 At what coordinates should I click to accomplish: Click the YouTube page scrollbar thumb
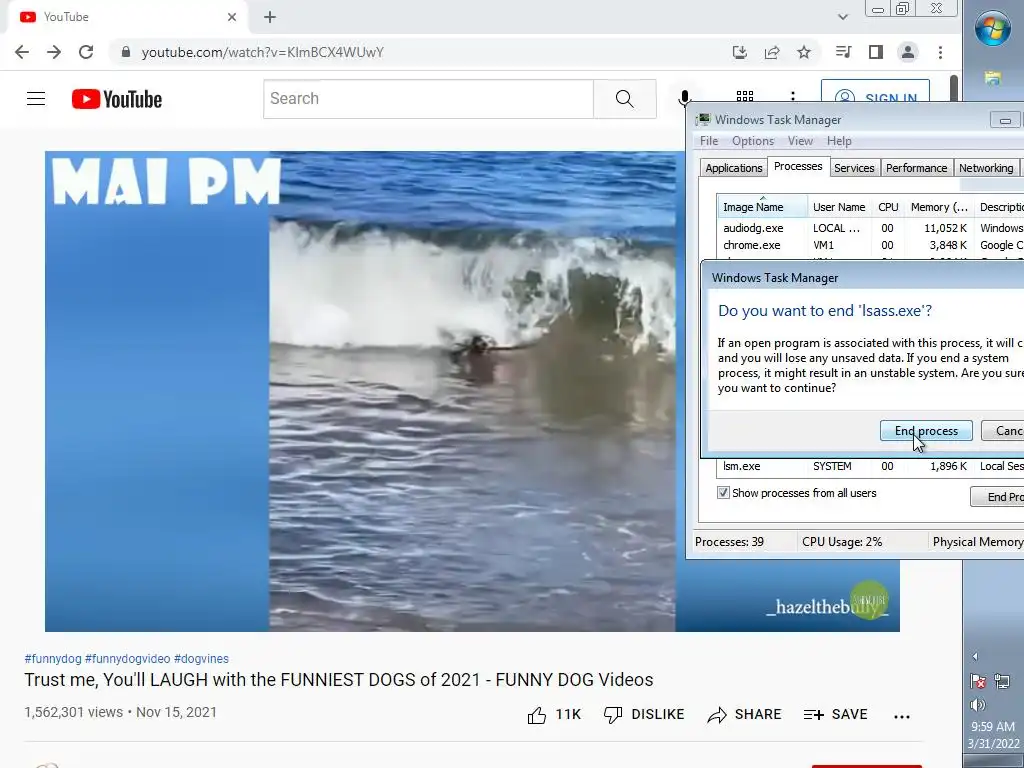954,89
